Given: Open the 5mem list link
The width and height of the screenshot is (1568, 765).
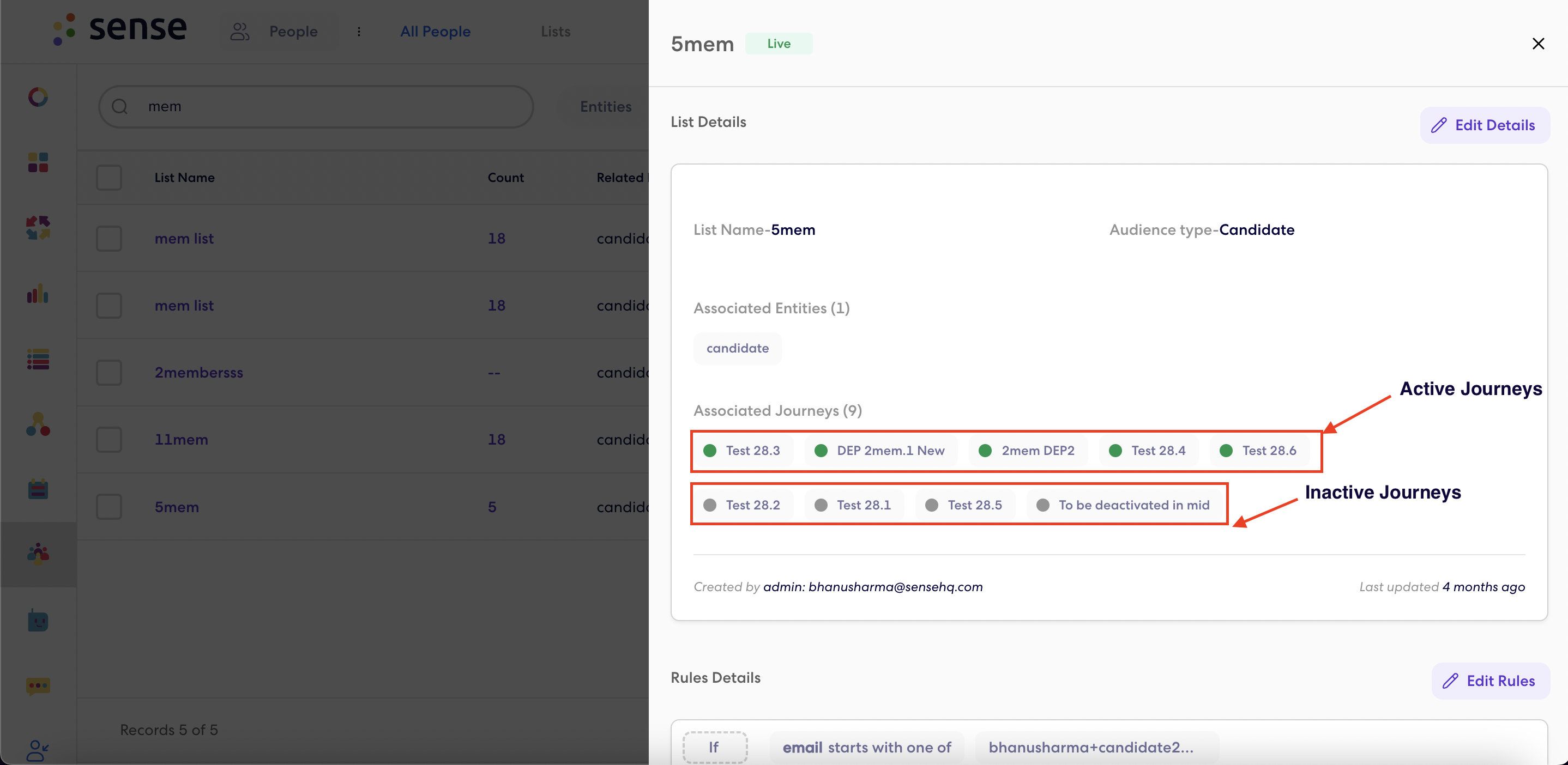Looking at the screenshot, I should 177,507.
